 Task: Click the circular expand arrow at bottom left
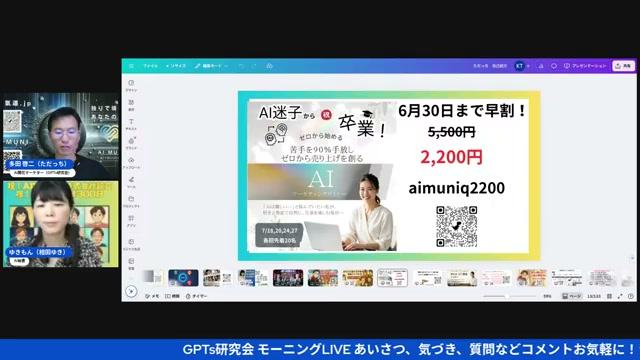click(131, 291)
